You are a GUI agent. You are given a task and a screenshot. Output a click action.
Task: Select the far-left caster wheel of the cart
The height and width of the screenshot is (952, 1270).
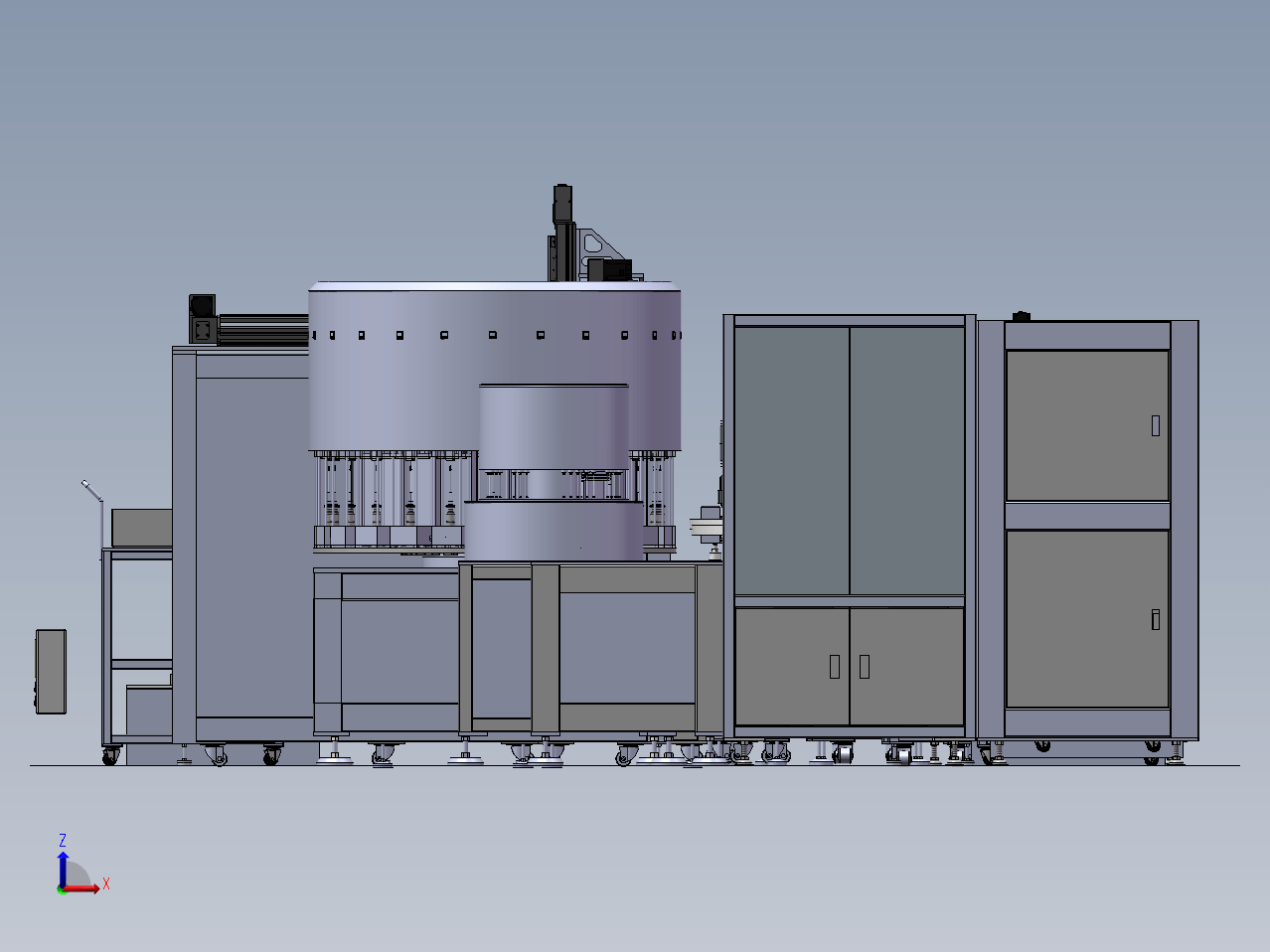click(110, 756)
